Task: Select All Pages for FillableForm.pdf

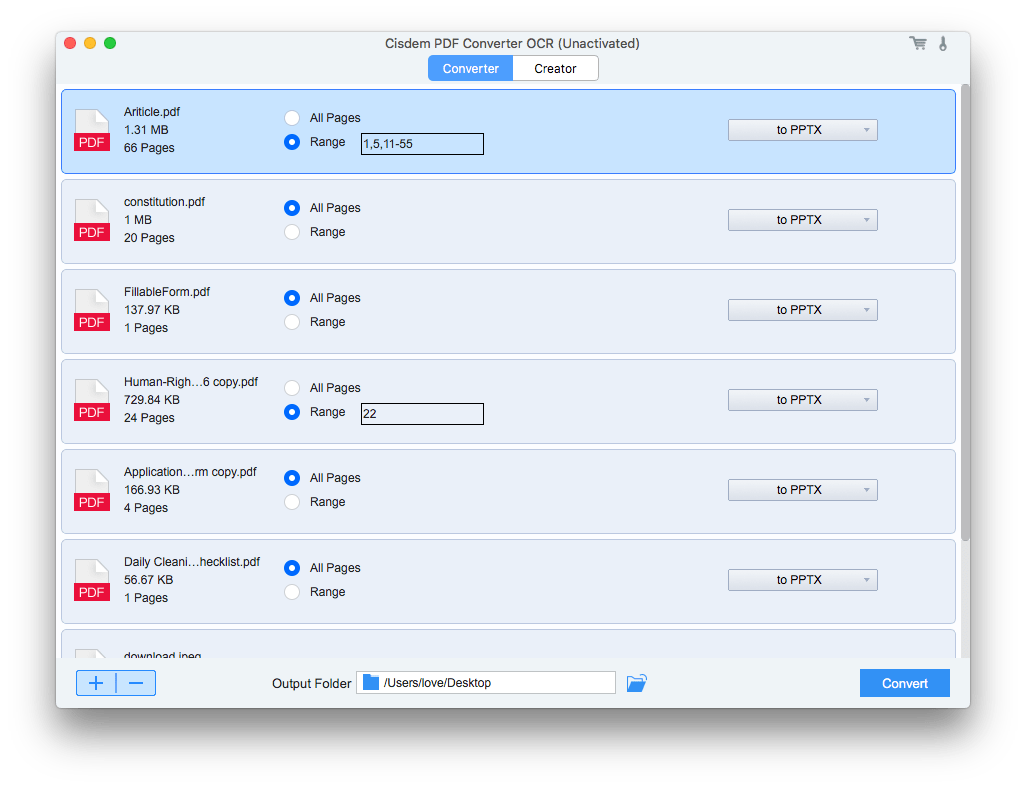Action: 292,298
